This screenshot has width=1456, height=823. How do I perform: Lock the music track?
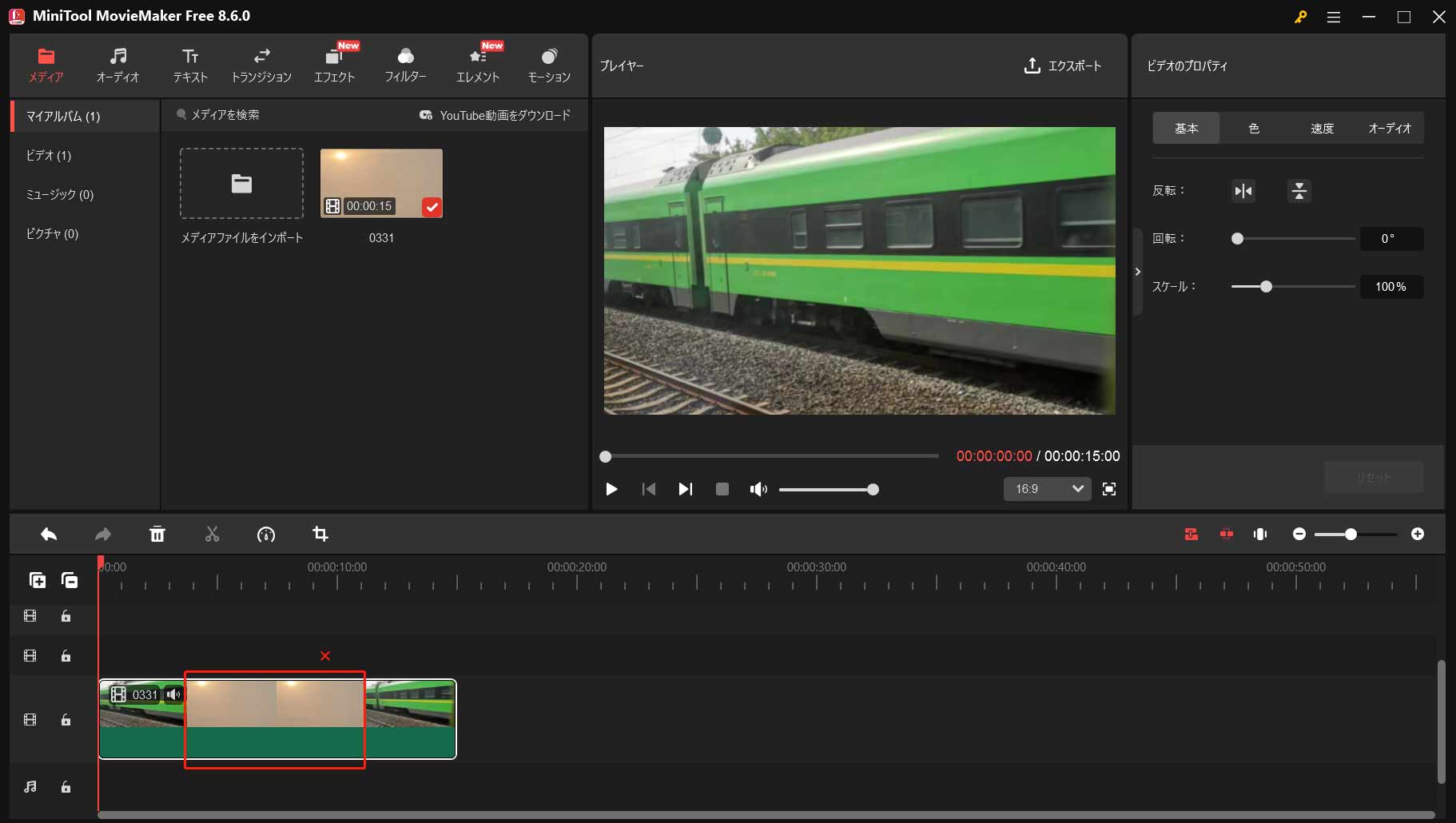[x=66, y=788]
